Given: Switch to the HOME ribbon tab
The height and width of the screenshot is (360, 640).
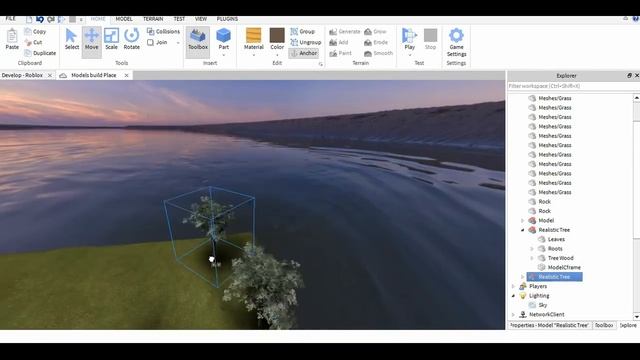Looking at the screenshot, I should point(98,19).
